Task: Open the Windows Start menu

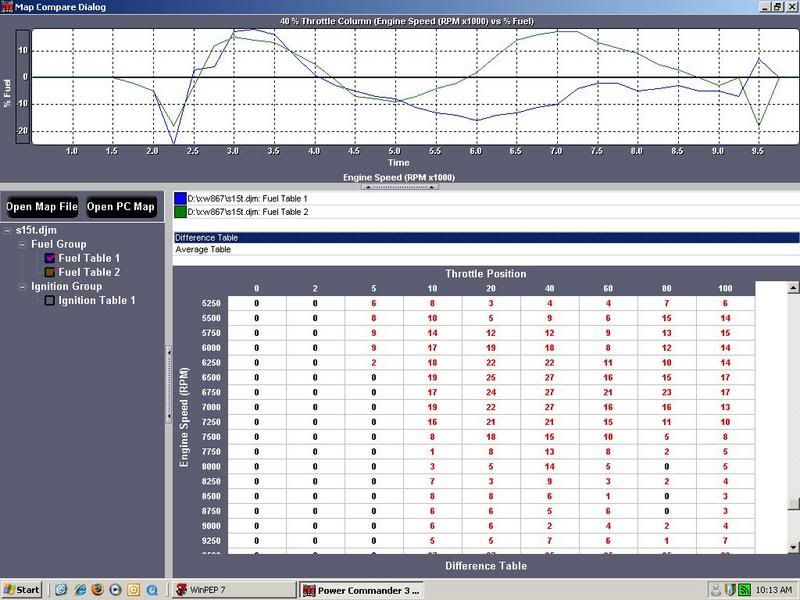Action: pyautogui.click(x=21, y=590)
